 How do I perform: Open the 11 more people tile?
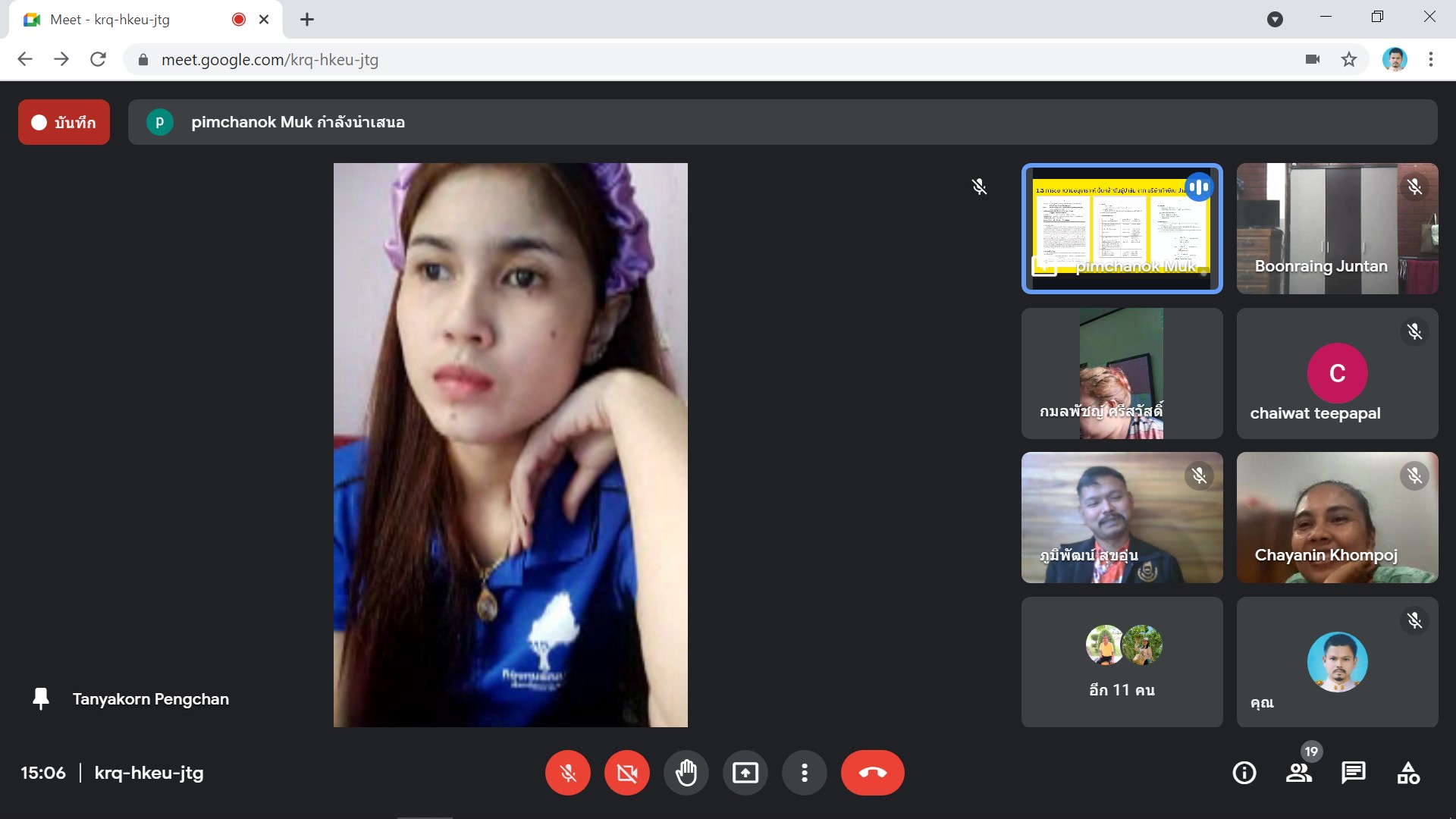click(x=1121, y=662)
